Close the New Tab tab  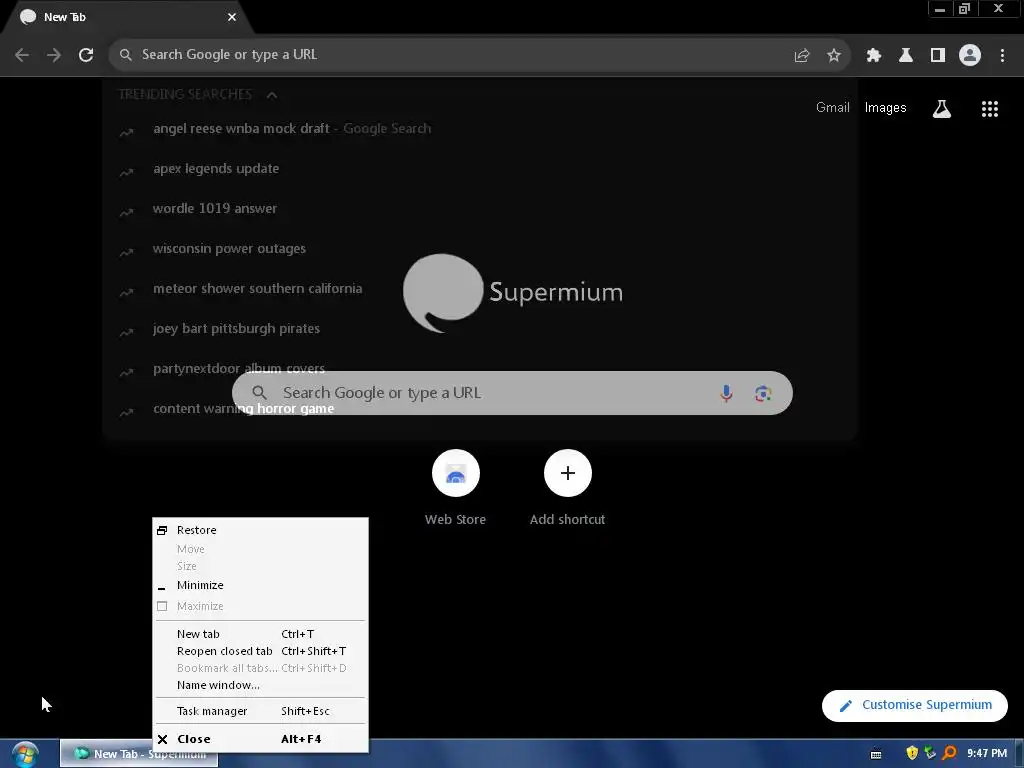click(x=232, y=17)
